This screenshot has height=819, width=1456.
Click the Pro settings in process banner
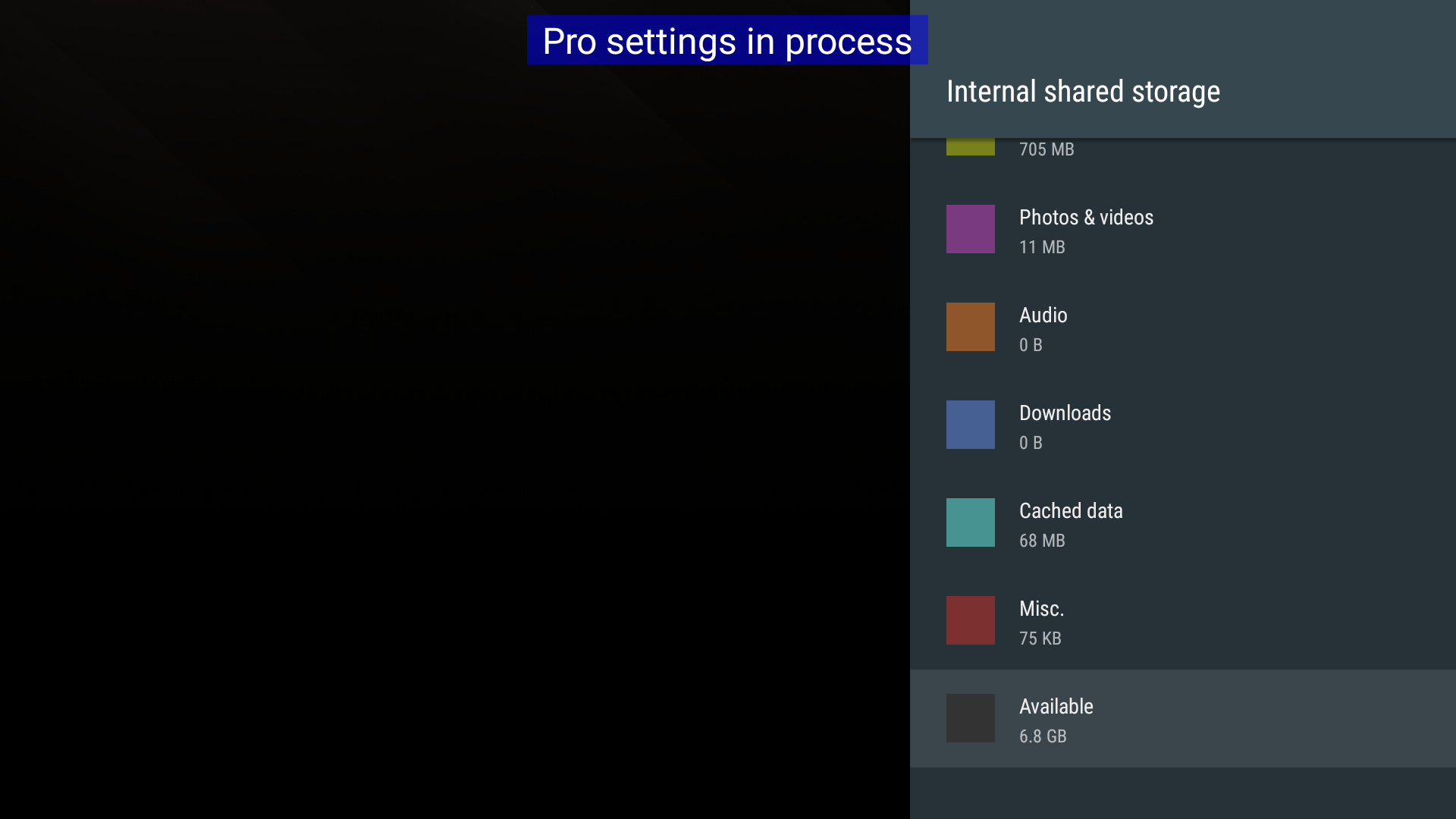[726, 41]
